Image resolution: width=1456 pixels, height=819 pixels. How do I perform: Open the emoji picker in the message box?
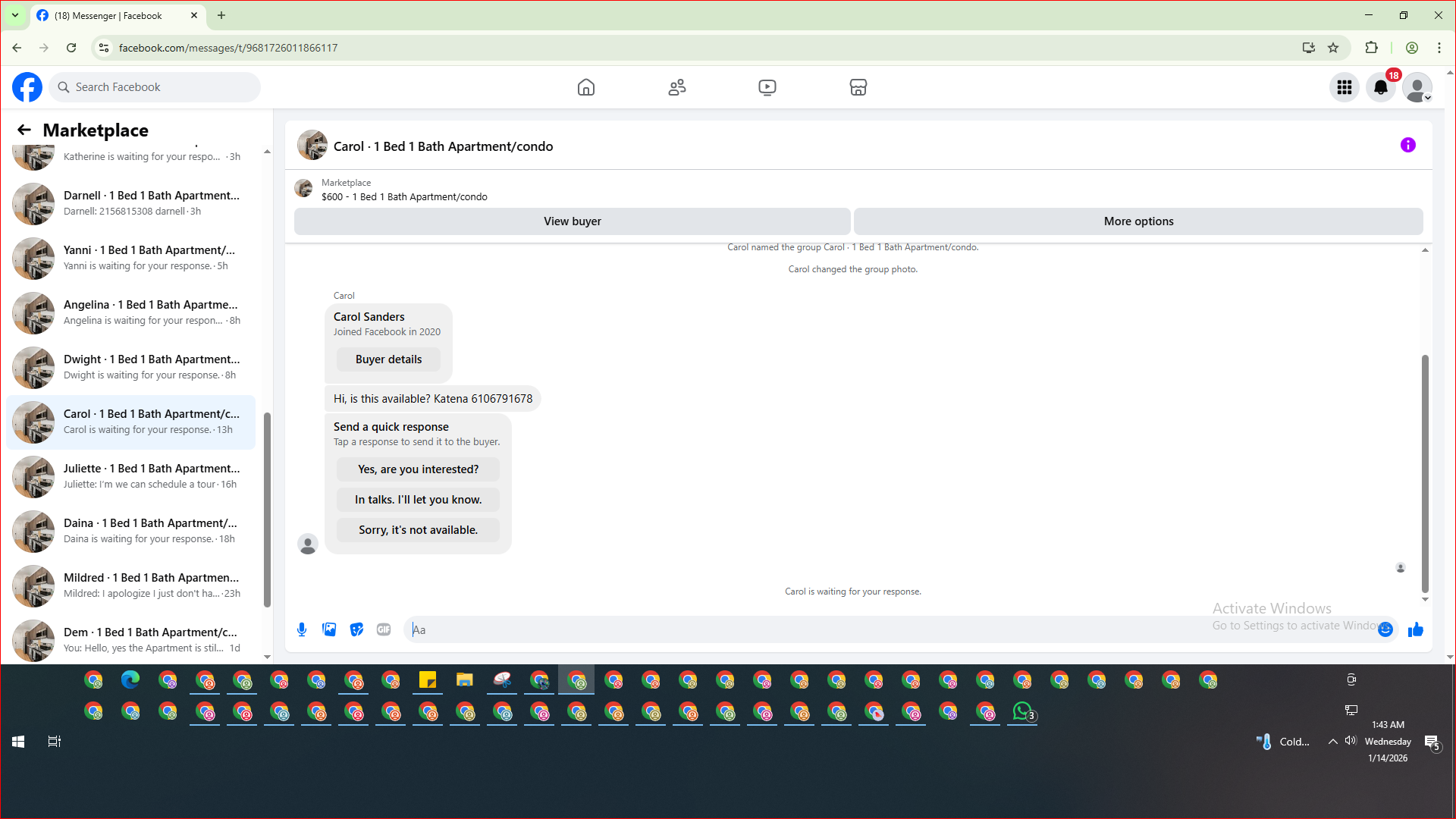(1385, 629)
